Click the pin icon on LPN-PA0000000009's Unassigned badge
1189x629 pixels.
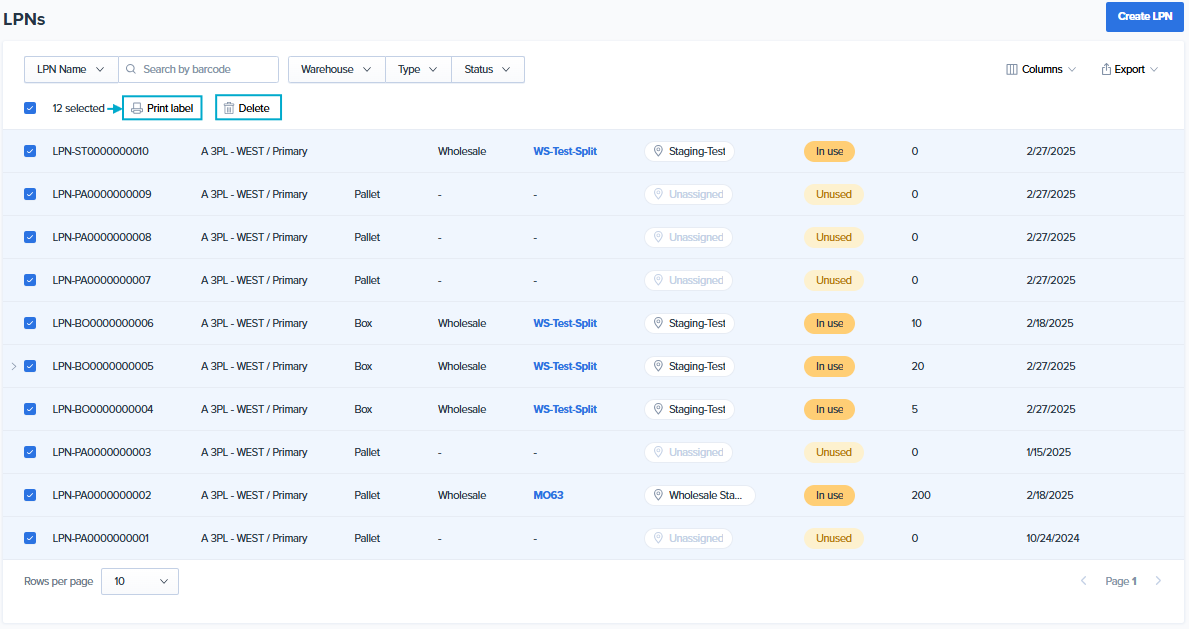(658, 194)
